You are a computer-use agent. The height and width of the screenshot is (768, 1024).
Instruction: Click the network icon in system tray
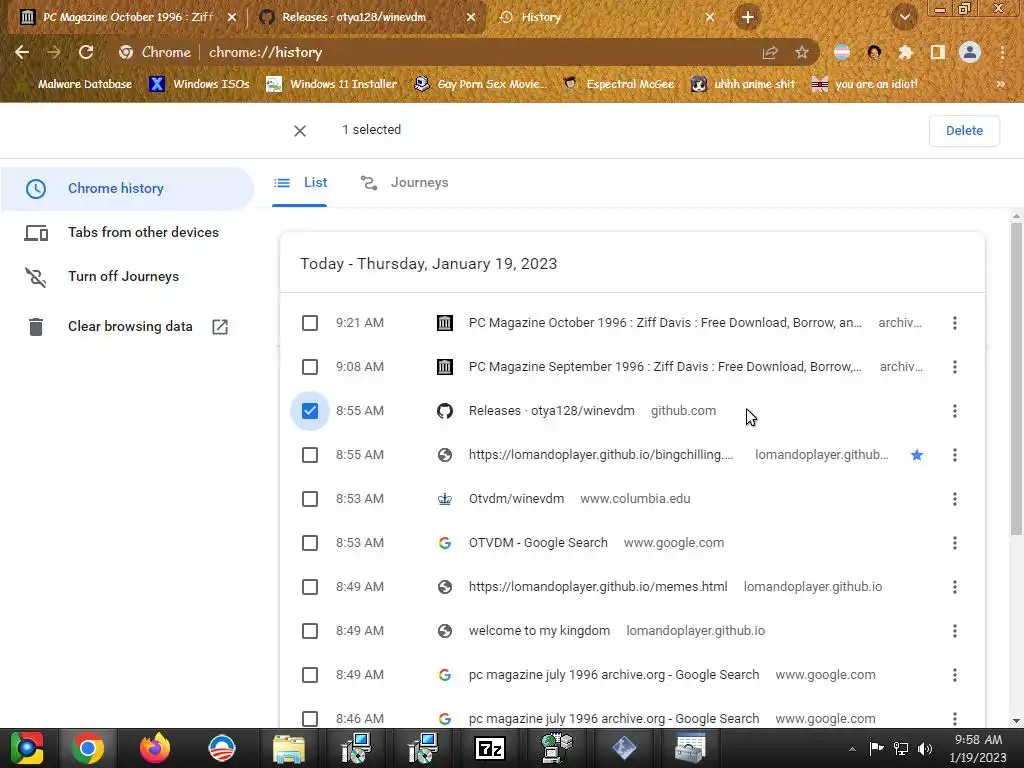tap(901, 748)
